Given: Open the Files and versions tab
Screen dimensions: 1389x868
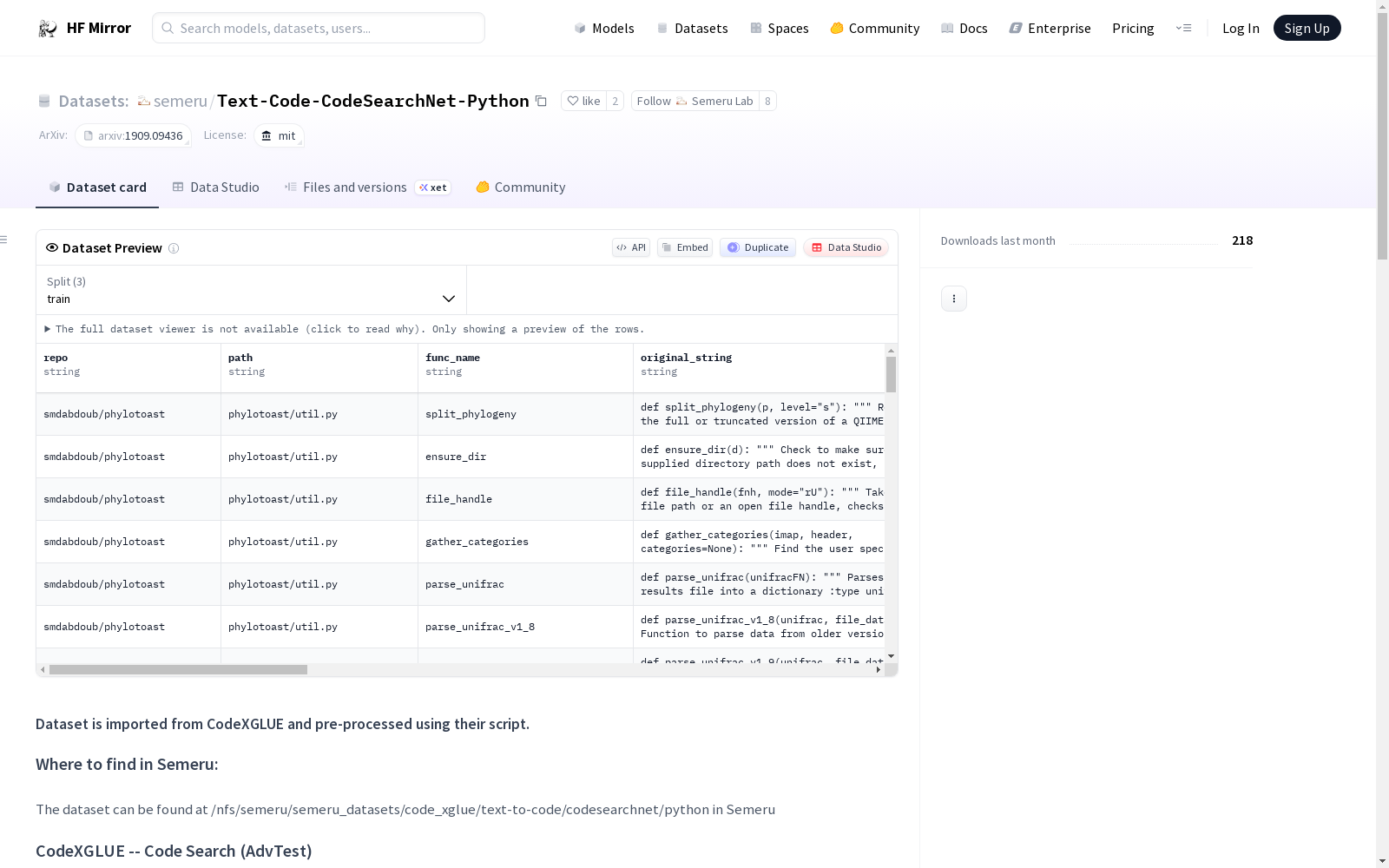Looking at the screenshot, I should click(367, 187).
